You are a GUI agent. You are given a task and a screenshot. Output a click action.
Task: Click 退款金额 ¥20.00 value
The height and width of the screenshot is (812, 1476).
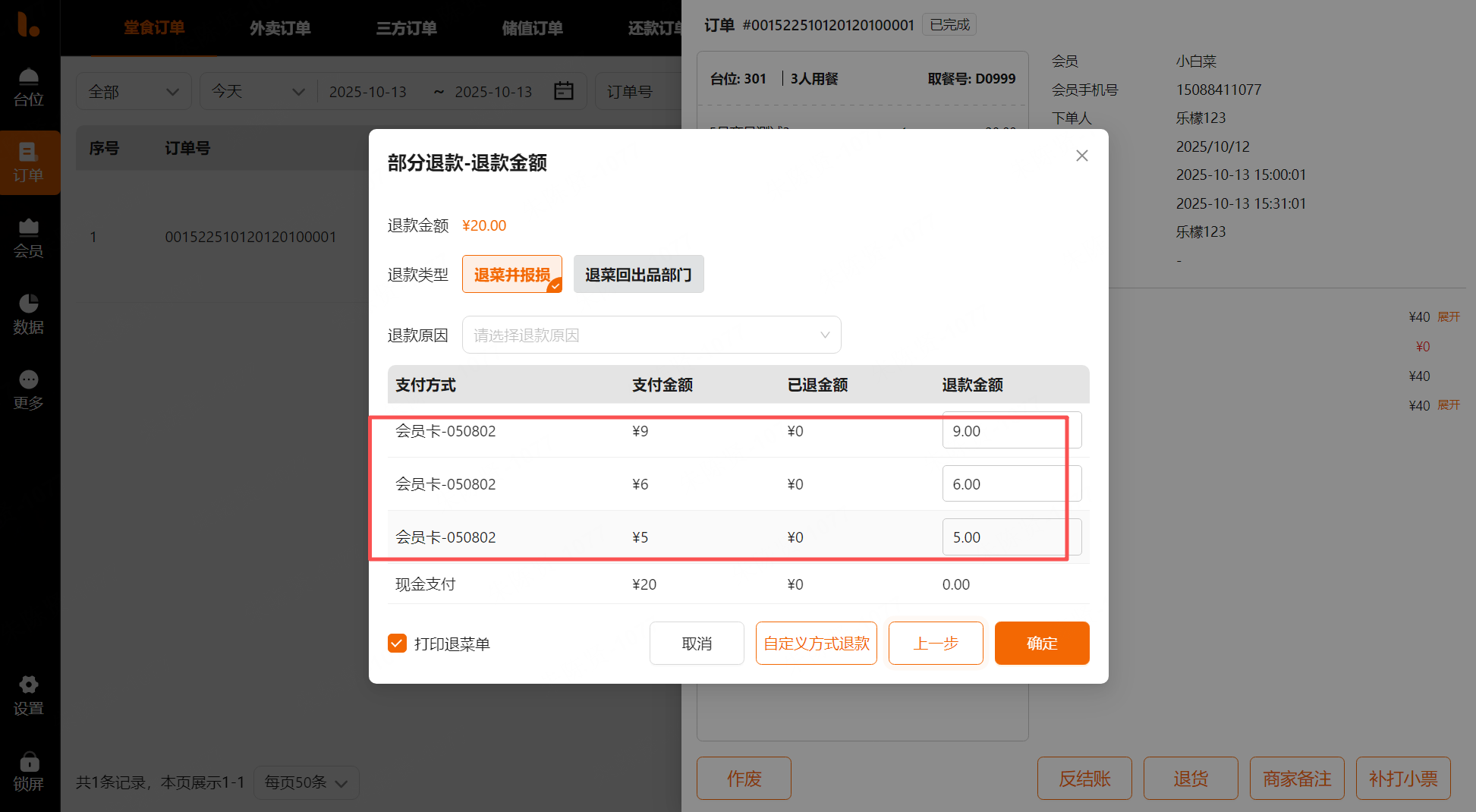click(x=483, y=225)
